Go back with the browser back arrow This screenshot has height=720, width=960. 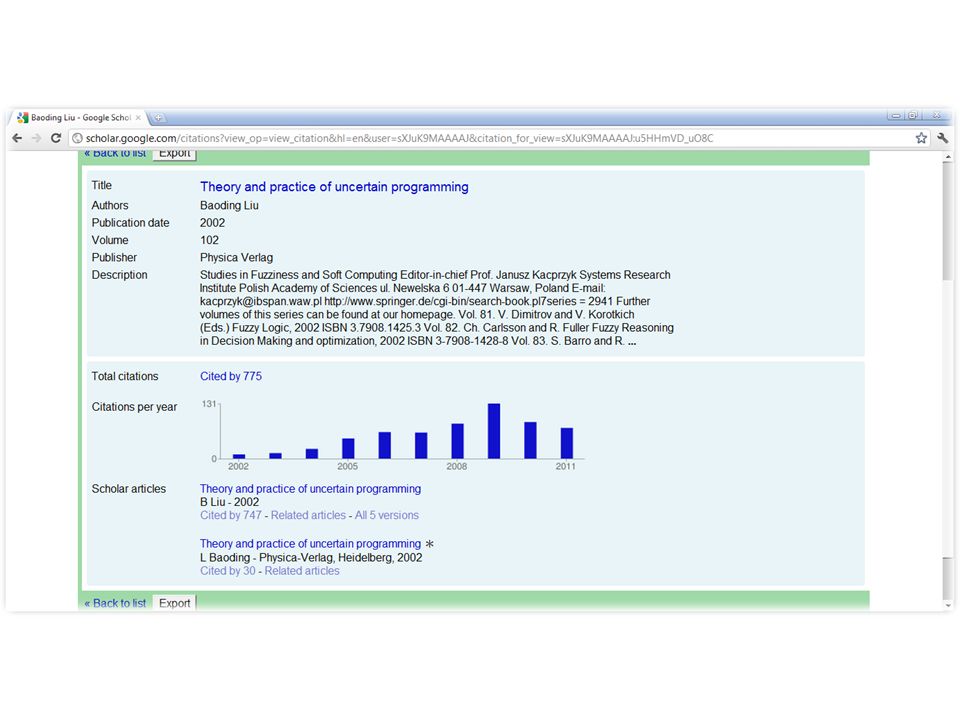point(17,138)
